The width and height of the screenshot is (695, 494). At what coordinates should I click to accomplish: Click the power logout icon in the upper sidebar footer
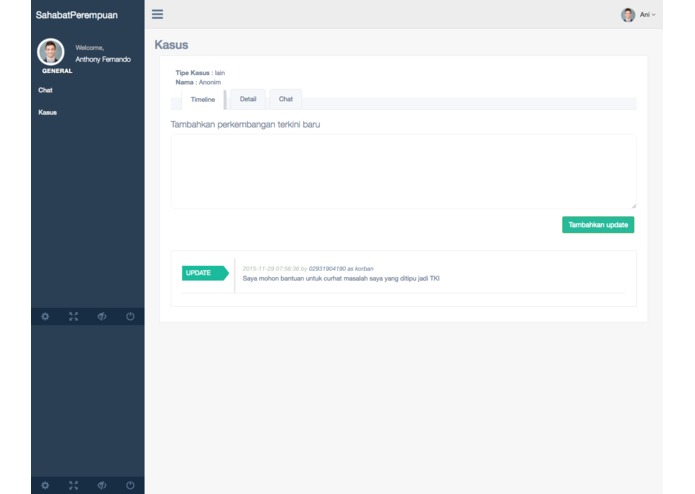tap(130, 316)
